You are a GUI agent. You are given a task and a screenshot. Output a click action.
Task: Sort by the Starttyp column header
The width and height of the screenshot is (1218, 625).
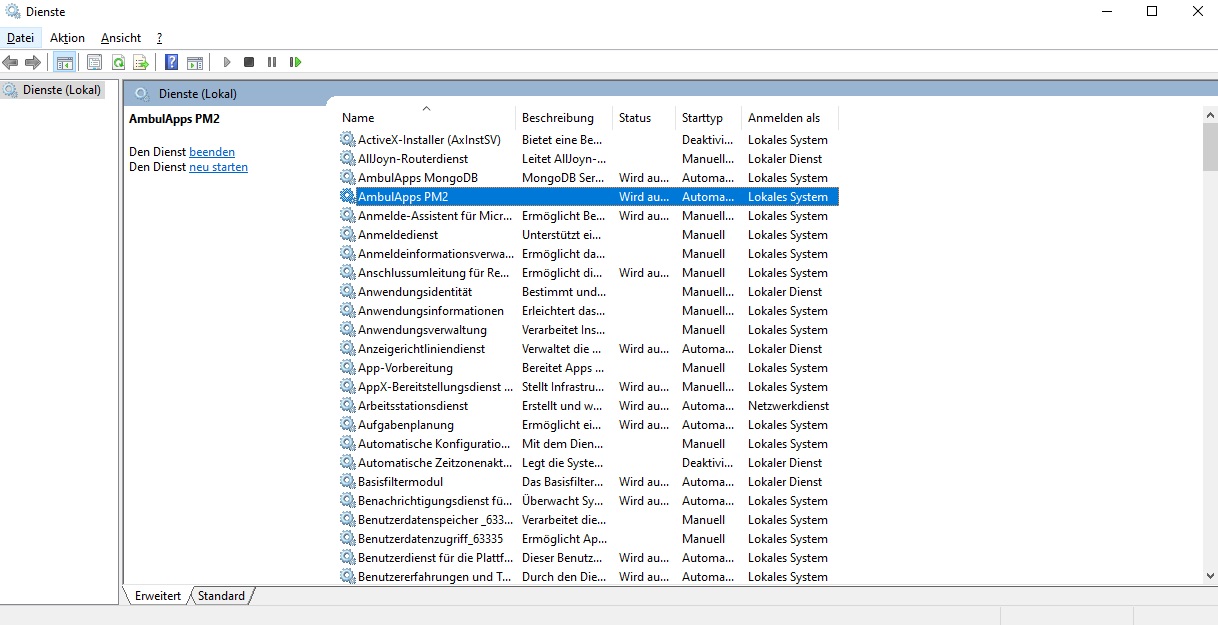pos(709,118)
